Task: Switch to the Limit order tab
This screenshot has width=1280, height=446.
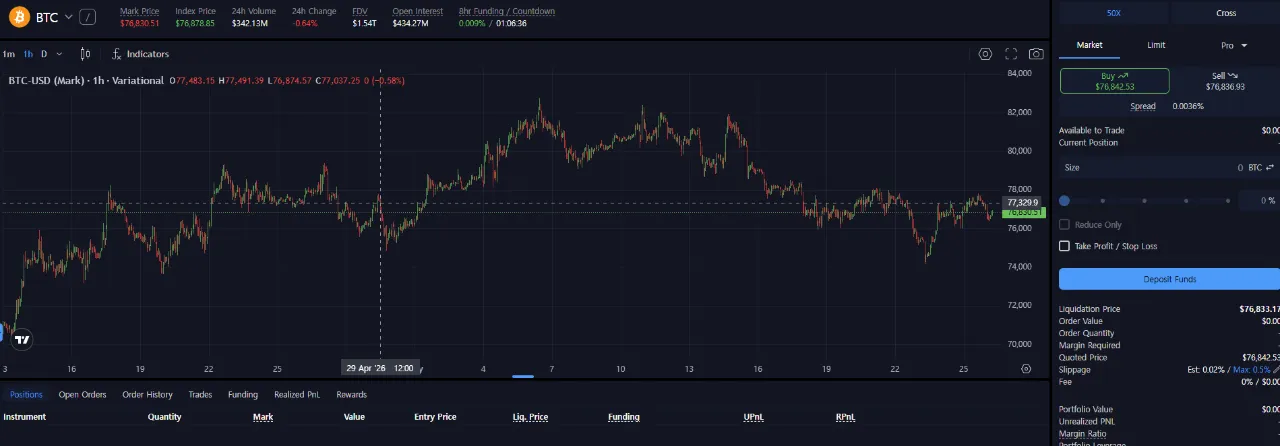Action: point(1156,45)
